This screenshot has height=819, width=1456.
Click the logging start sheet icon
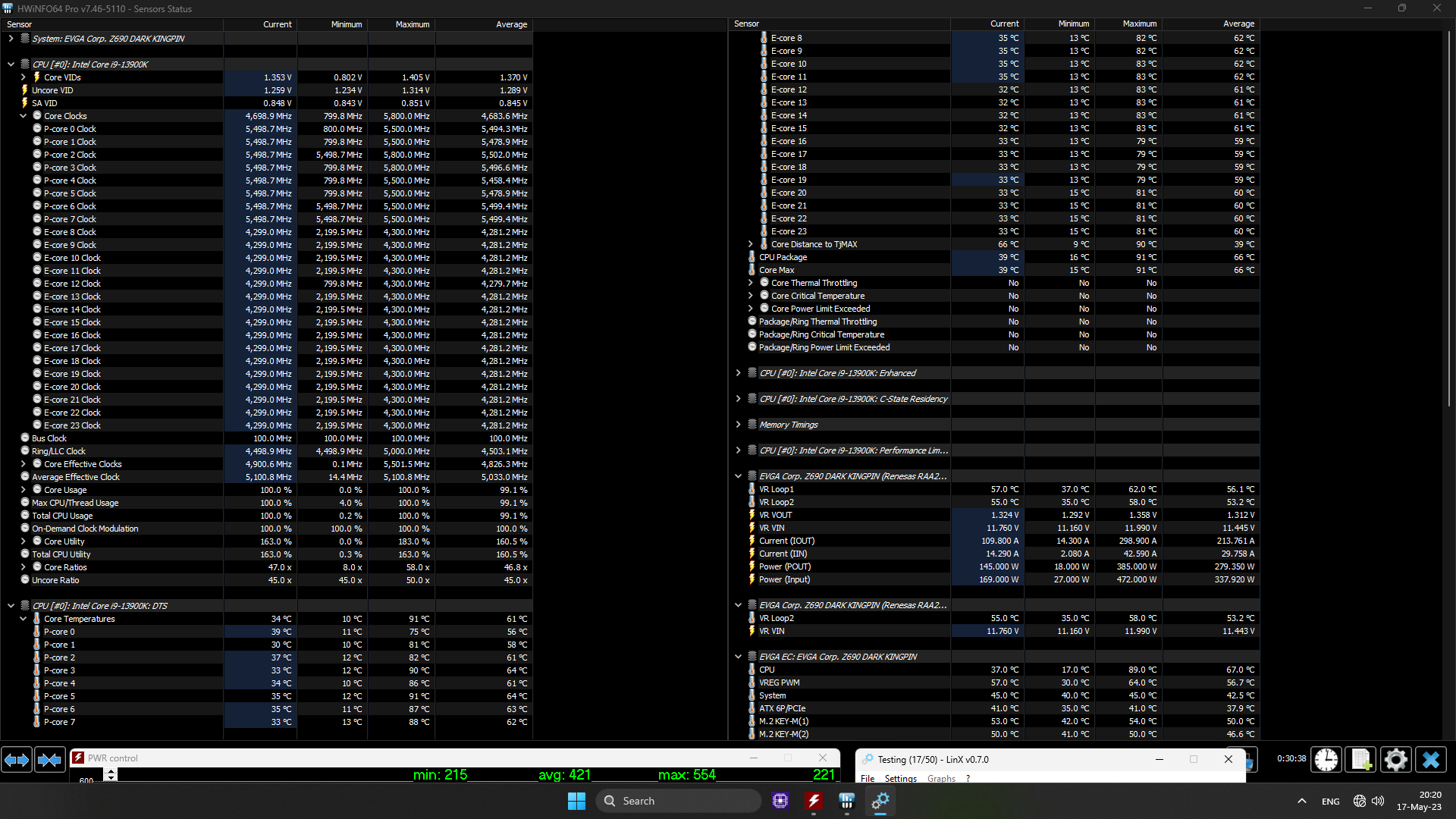click(x=1361, y=759)
